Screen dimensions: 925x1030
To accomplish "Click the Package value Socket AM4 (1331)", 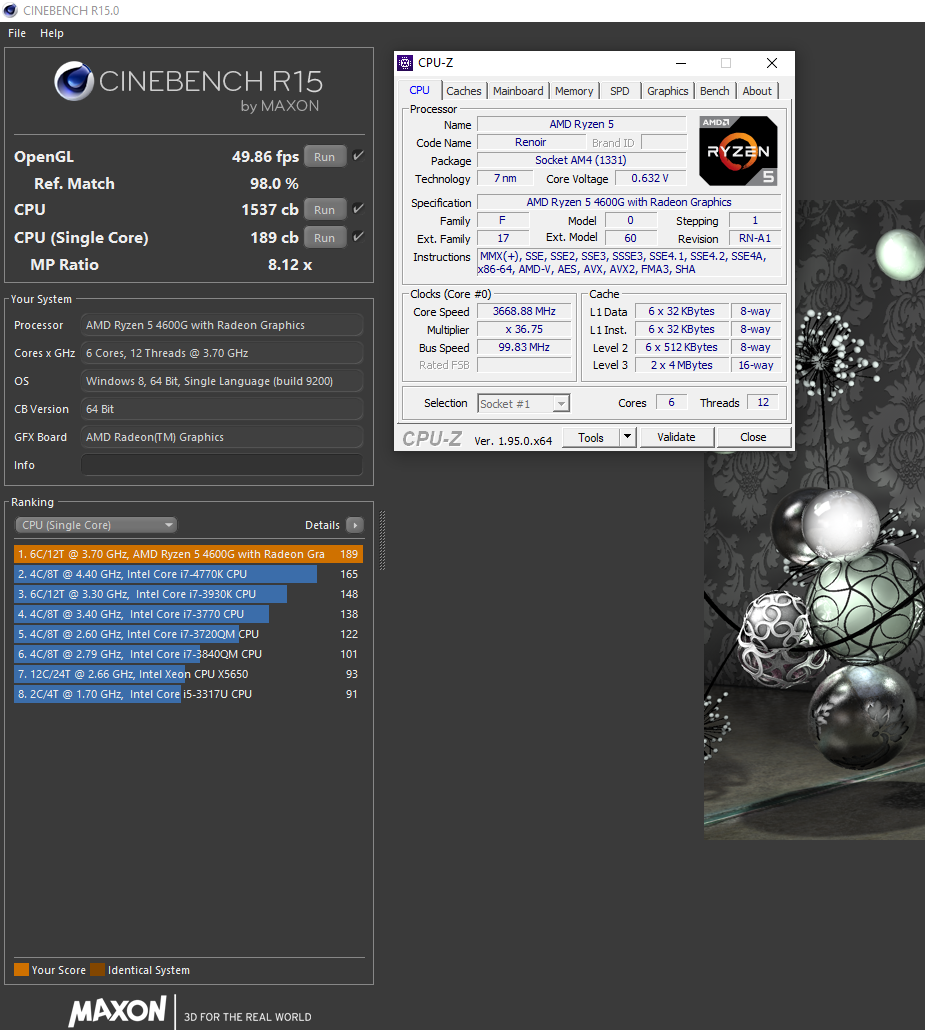I will [581, 160].
